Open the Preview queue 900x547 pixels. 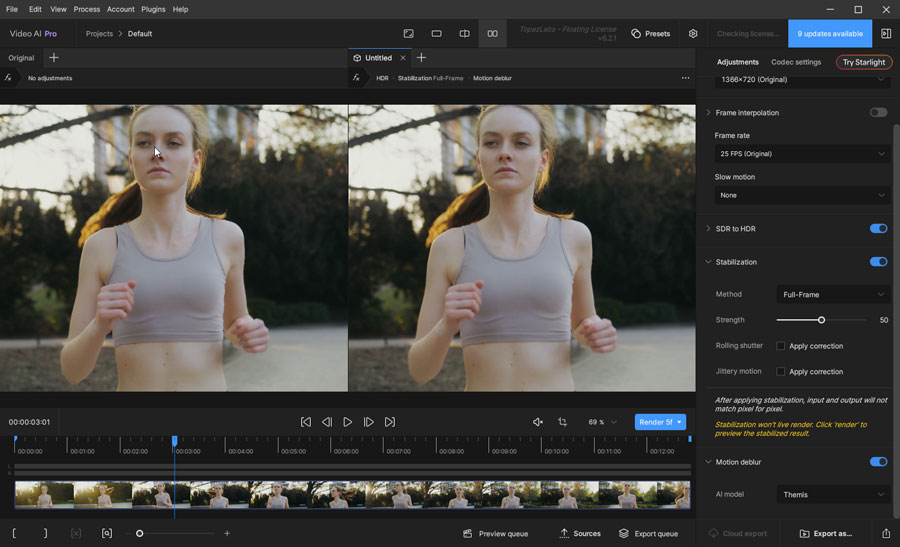[x=495, y=534]
